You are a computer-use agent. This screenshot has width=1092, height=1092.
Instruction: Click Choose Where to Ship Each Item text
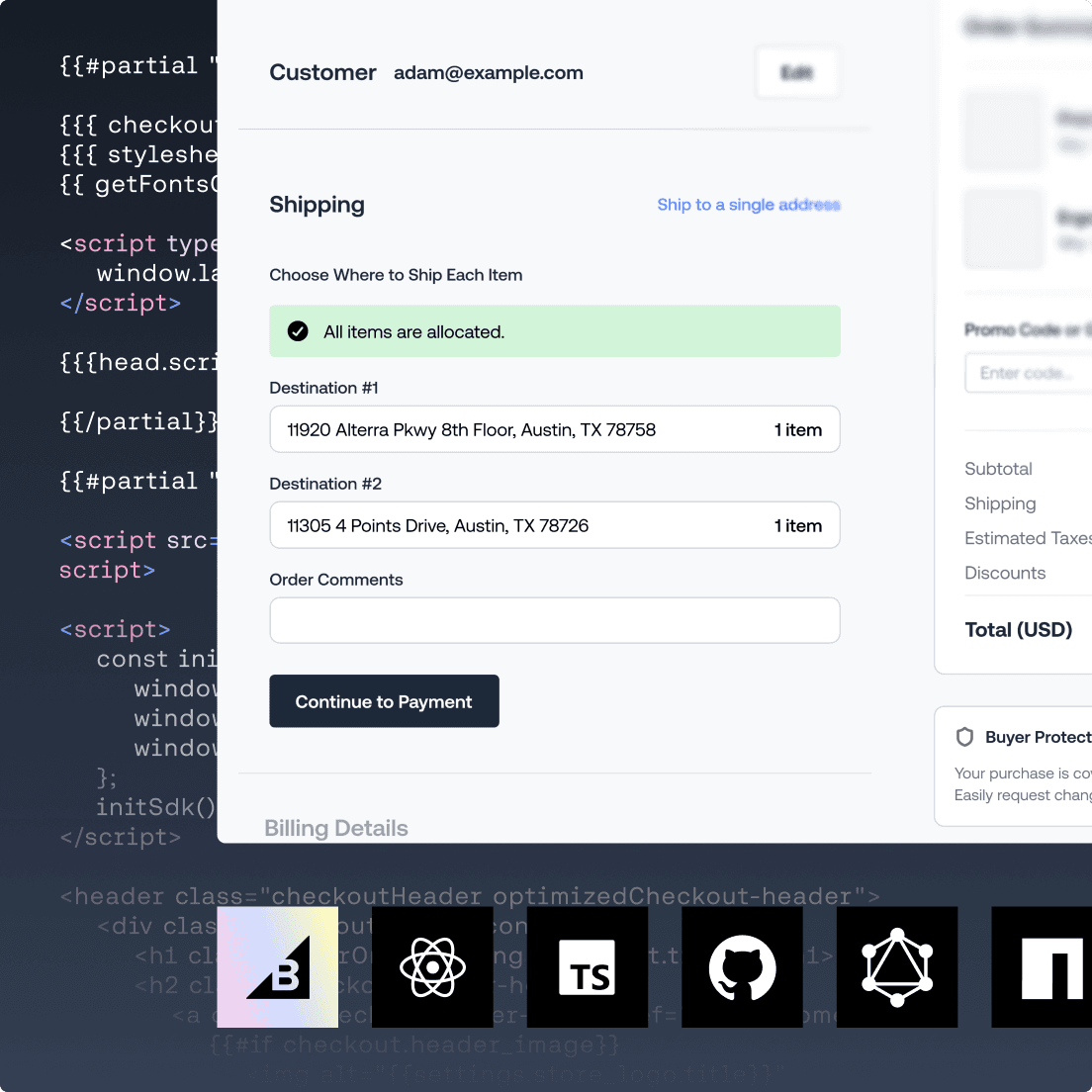[x=396, y=275]
